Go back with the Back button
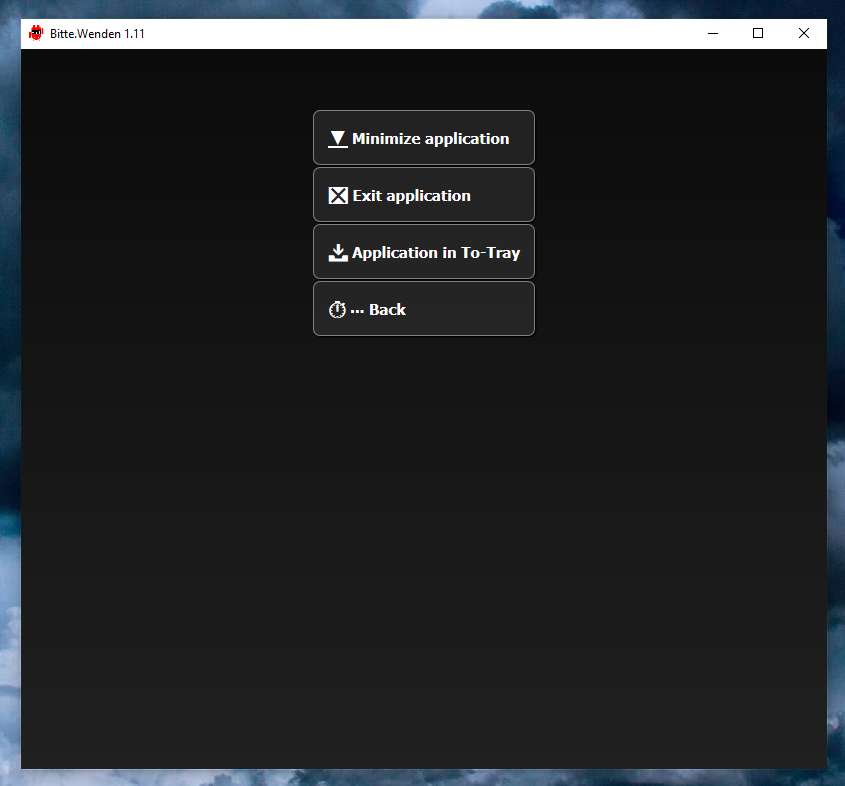The image size is (845, 786). (424, 309)
